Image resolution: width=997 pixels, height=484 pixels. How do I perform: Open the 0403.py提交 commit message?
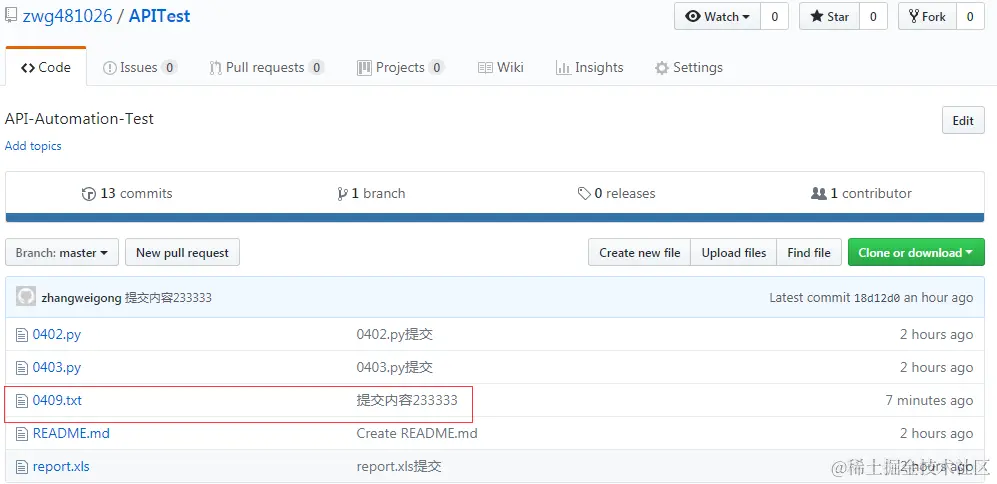point(395,368)
